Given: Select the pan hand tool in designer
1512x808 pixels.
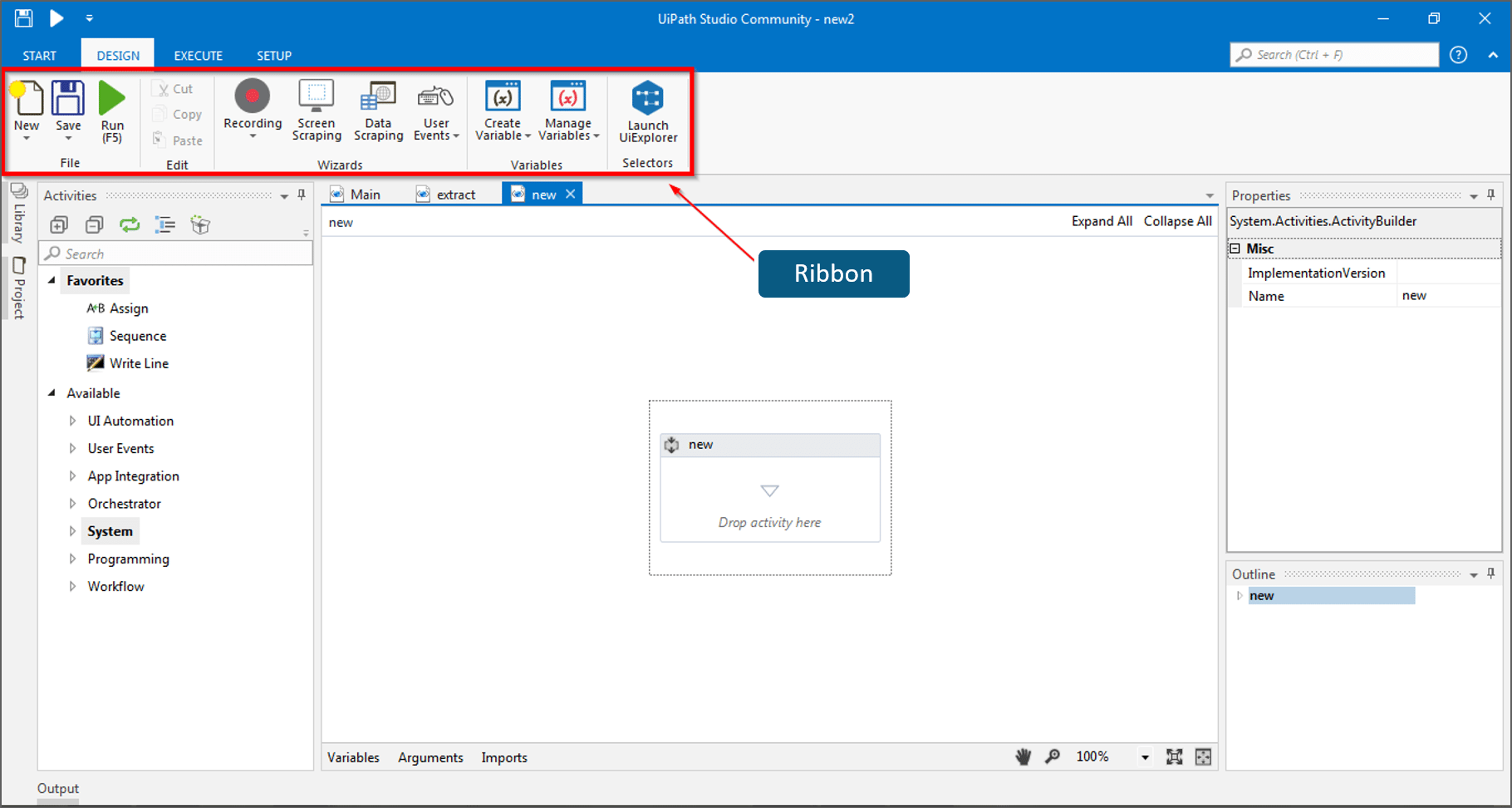Looking at the screenshot, I should point(1024,756).
